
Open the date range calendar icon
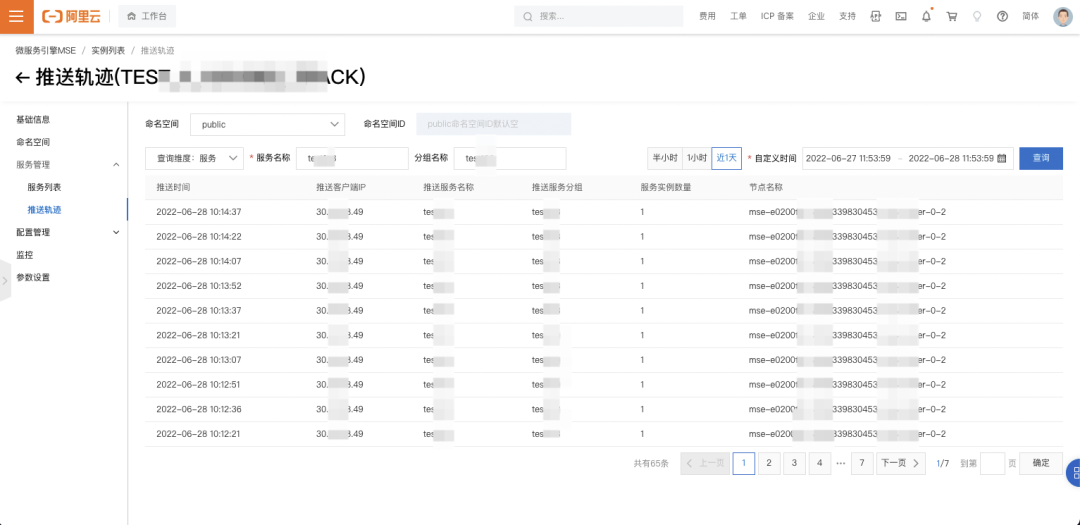[x=1001, y=158]
